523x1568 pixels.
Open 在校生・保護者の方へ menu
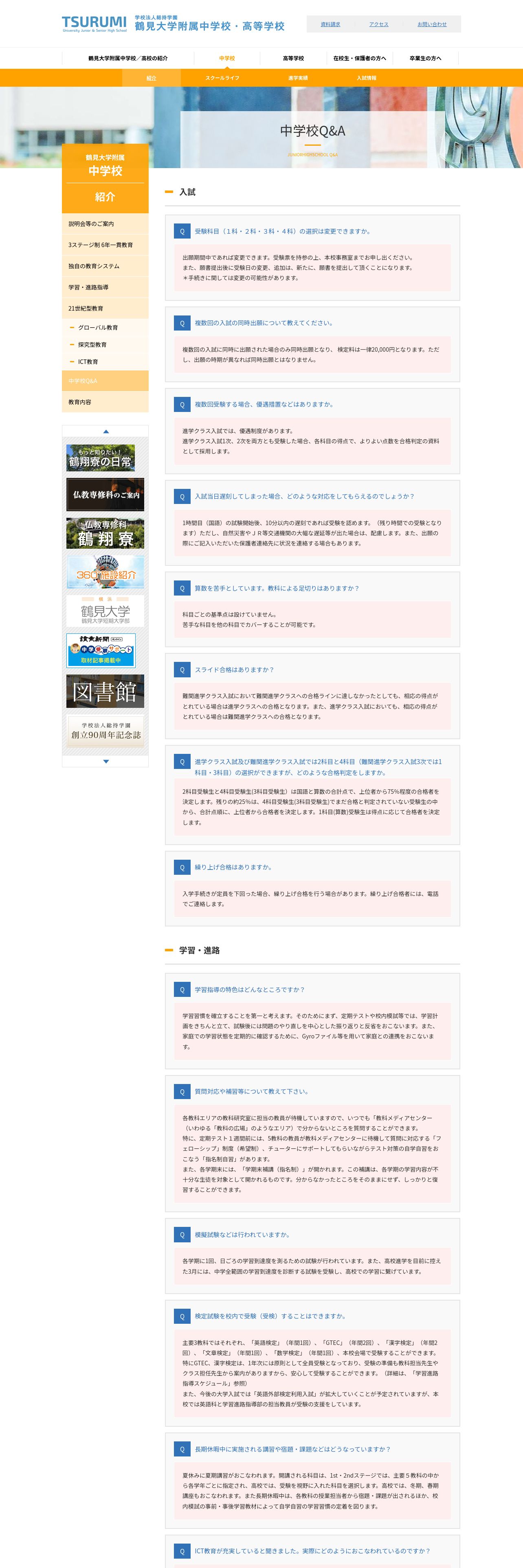(x=360, y=59)
